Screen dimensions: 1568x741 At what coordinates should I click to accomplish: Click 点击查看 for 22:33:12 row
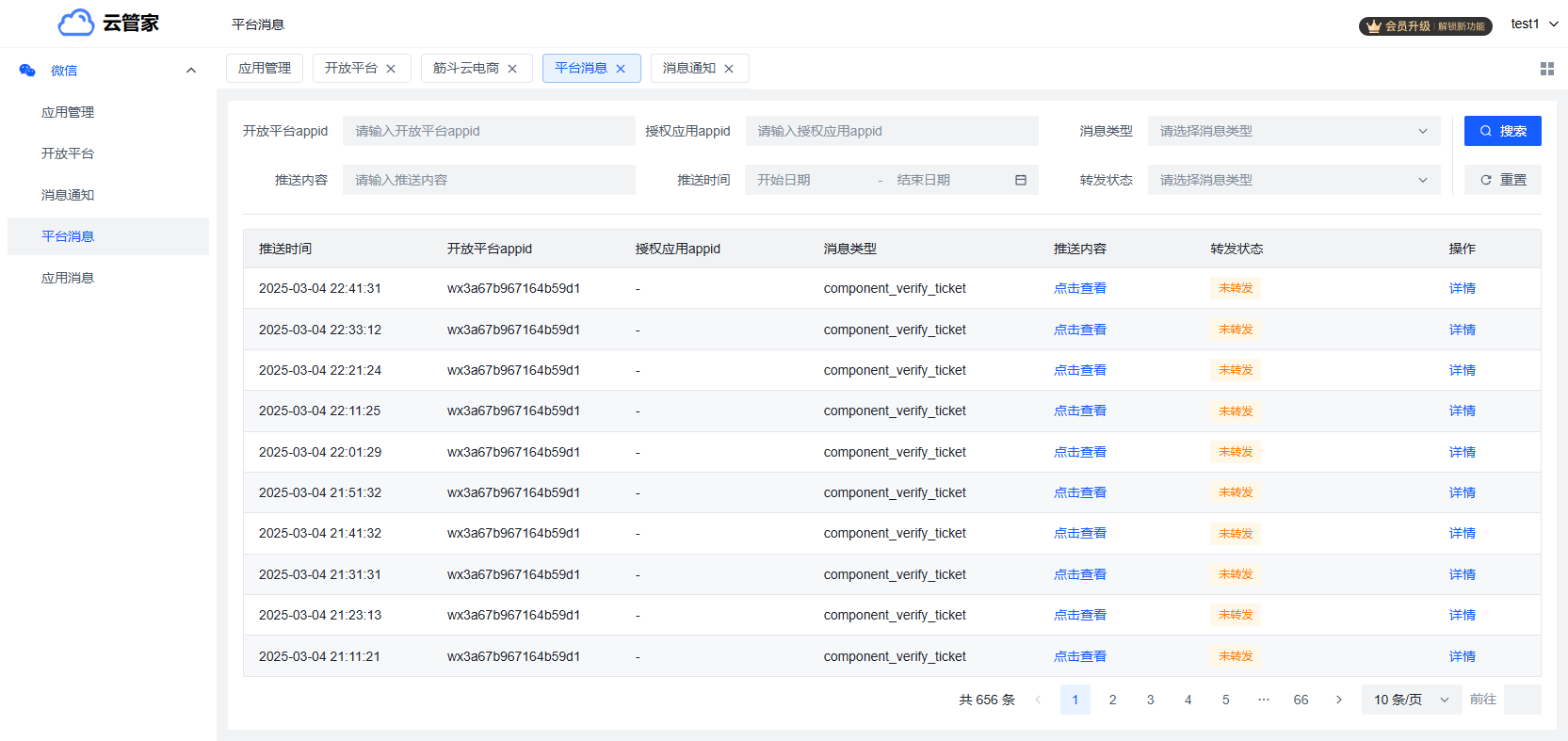click(x=1080, y=330)
